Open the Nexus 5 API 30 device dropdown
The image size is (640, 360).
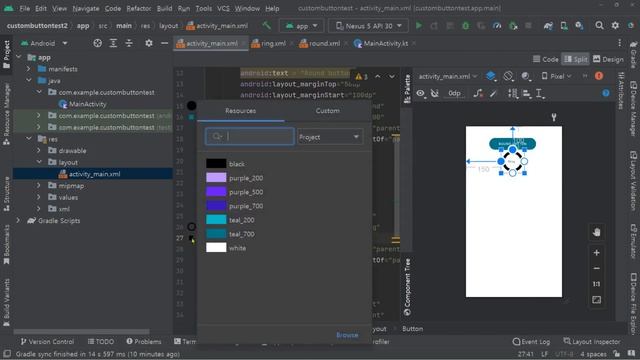pos(369,26)
